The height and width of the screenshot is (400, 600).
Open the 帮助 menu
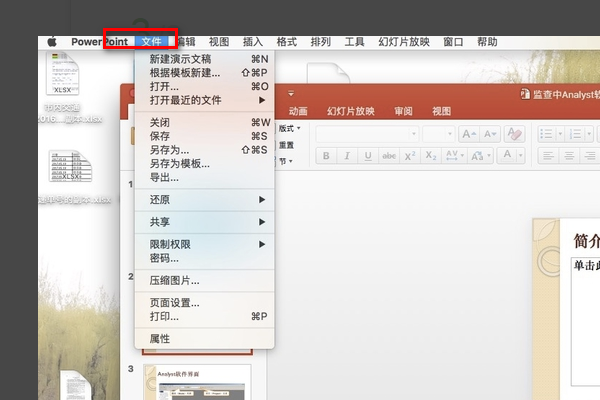pyautogui.click(x=487, y=41)
